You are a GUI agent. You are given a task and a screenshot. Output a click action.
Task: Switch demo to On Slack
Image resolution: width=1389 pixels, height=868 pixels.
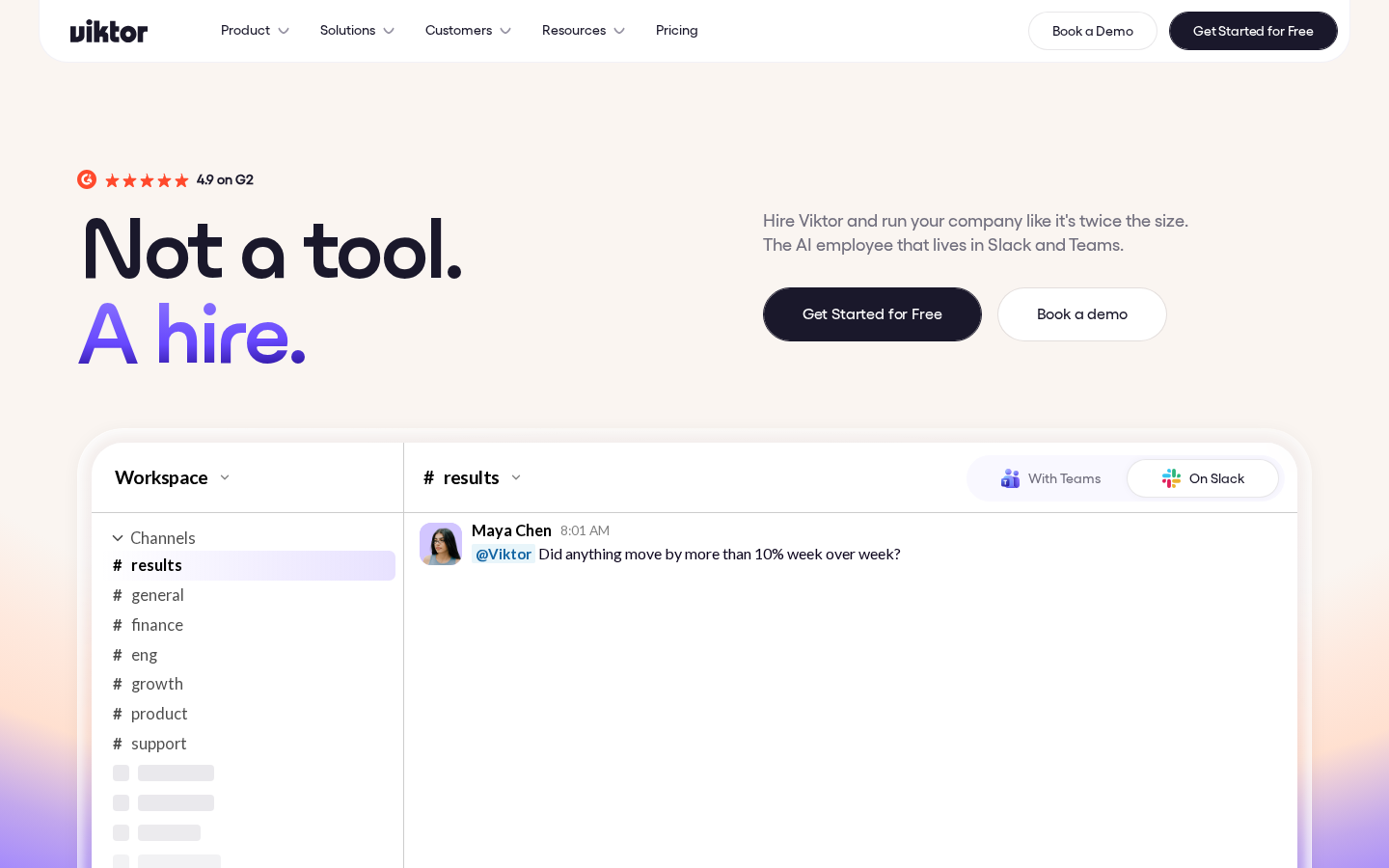click(x=1203, y=478)
